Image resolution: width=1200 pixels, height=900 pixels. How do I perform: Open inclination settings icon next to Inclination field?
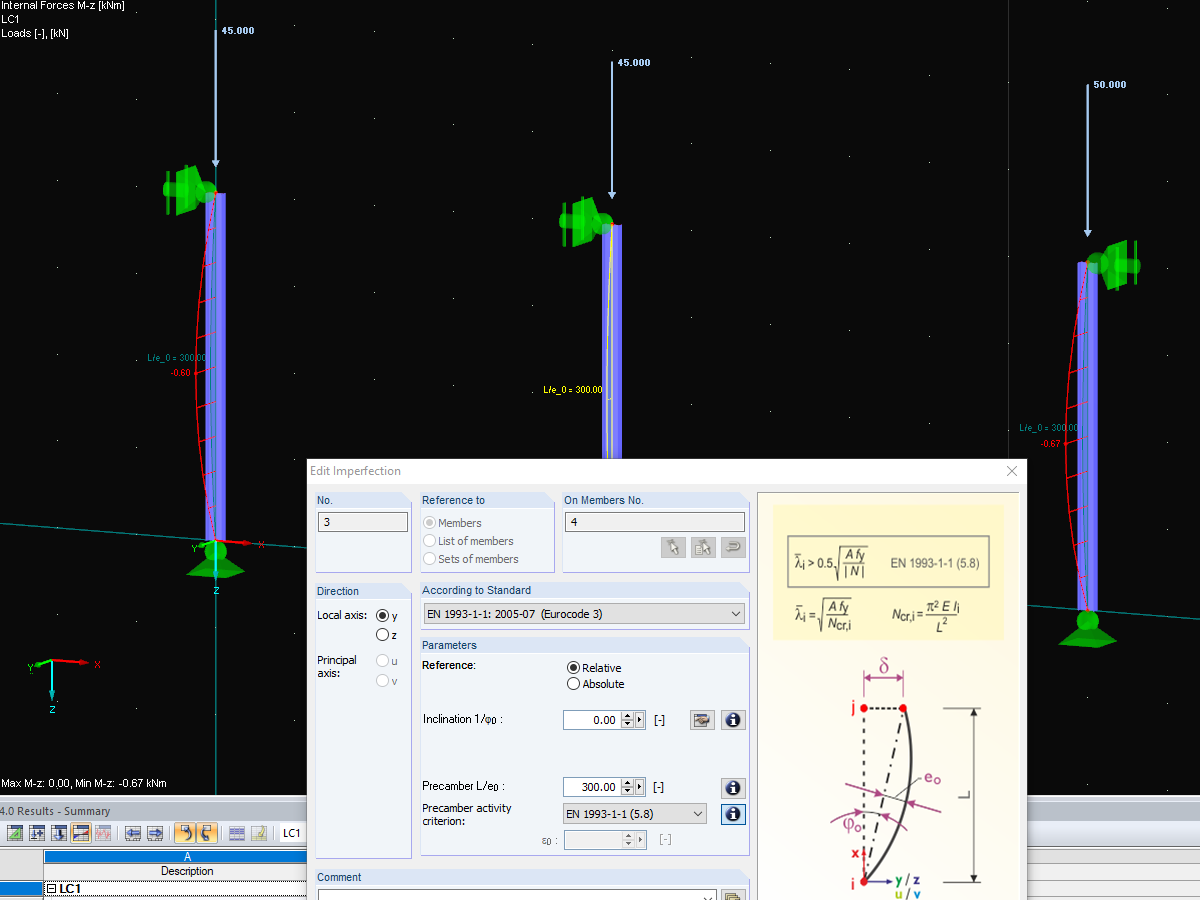(x=703, y=720)
